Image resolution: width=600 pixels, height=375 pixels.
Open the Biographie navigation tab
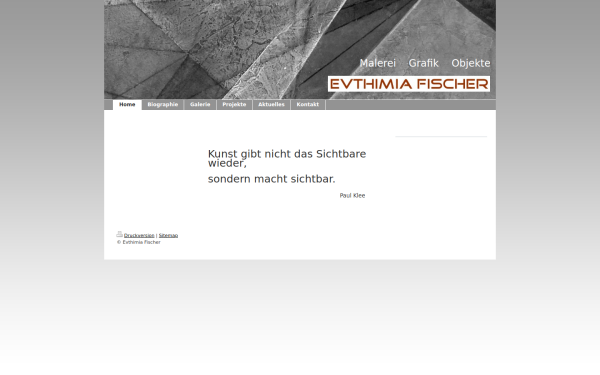pyautogui.click(x=163, y=104)
